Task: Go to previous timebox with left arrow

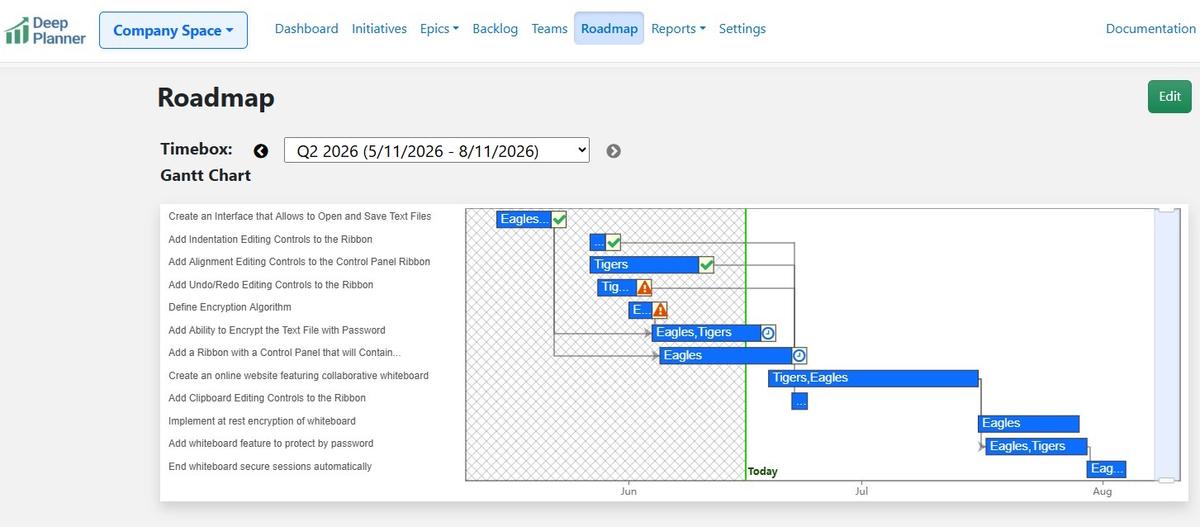Action: coord(261,151)
